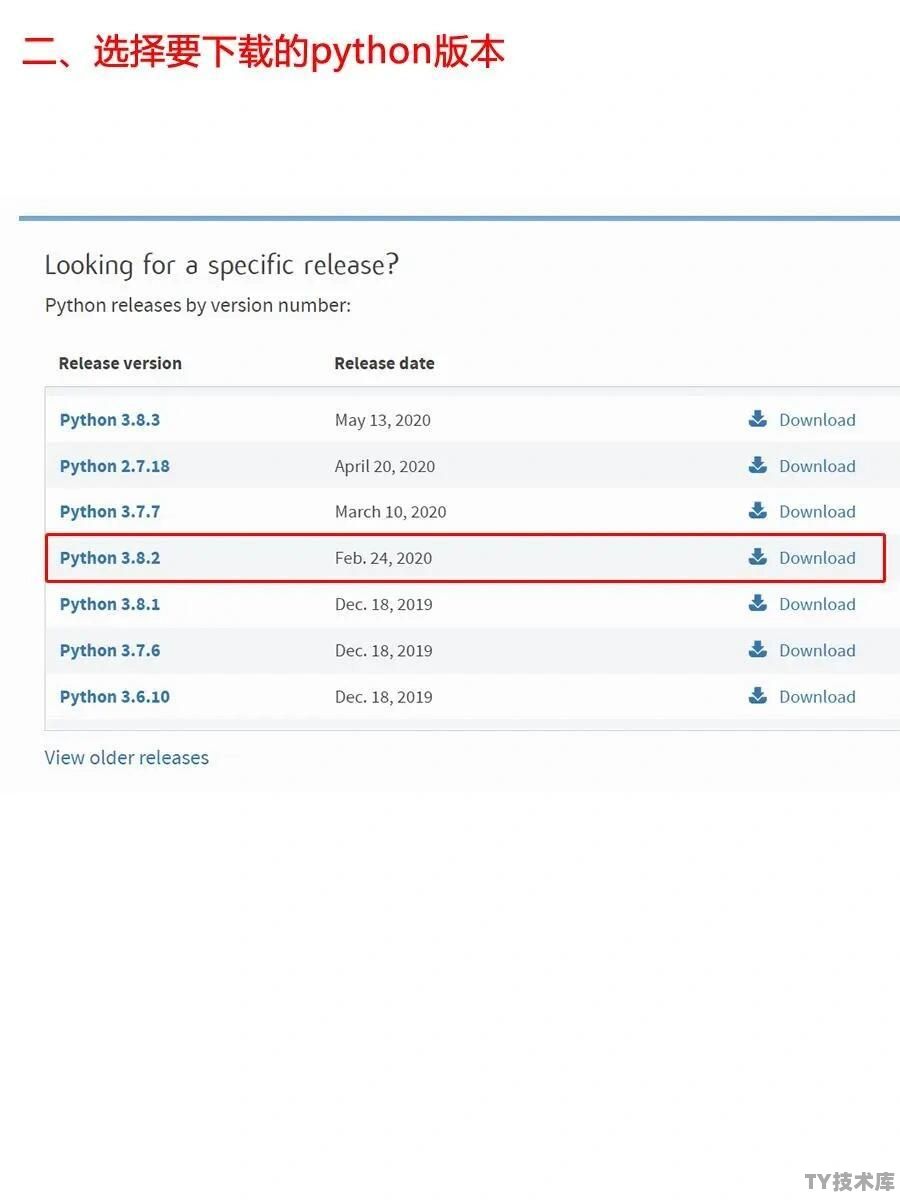Click Download text for Python 3.6.10

click(x=817, y=697)
